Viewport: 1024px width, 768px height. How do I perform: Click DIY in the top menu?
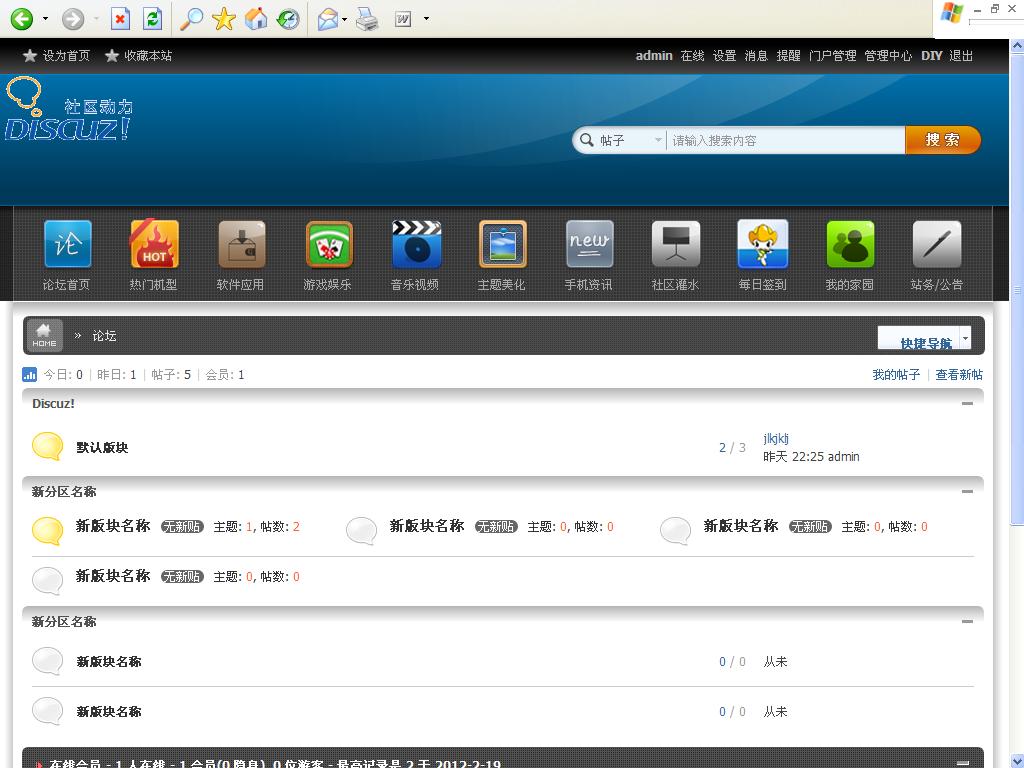pos(931,56)
